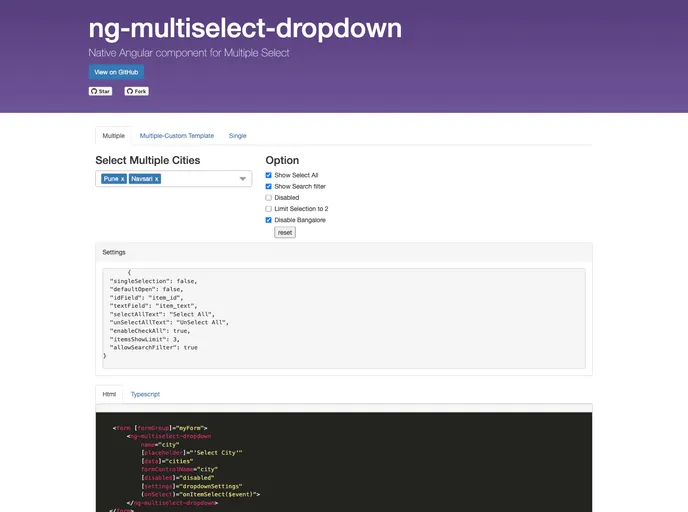Enable the Disabled checkbox
This screenshot has width=688, height=512.
pyautogui.click(x=269, y=198)
